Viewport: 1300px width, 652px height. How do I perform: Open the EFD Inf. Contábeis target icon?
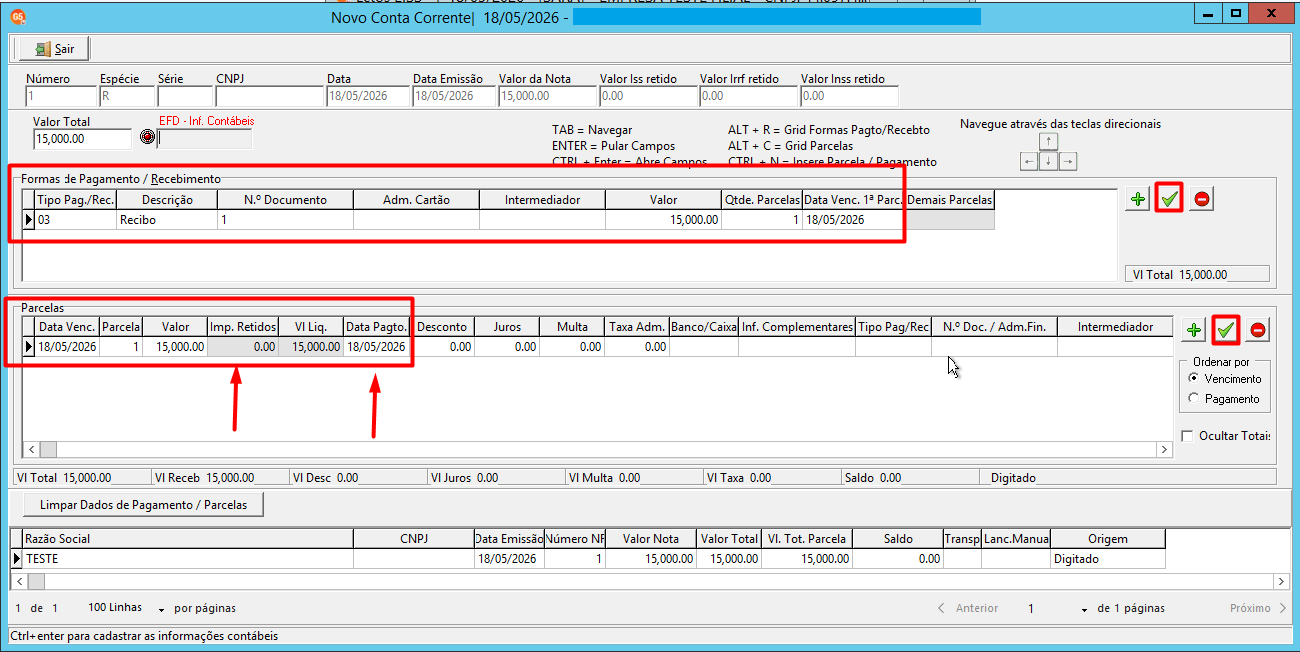click(x=147, y=137)
